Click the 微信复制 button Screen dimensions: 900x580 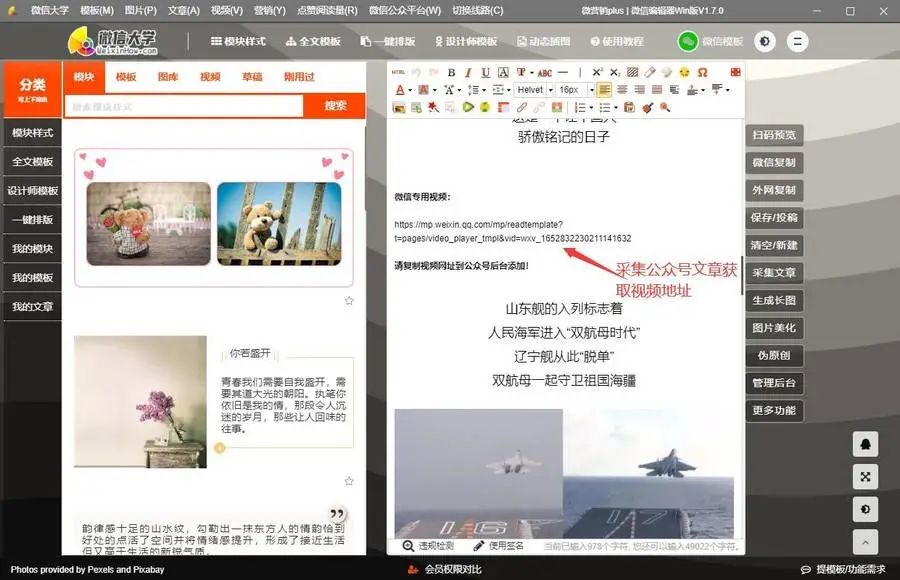click(x=774, y=163)
